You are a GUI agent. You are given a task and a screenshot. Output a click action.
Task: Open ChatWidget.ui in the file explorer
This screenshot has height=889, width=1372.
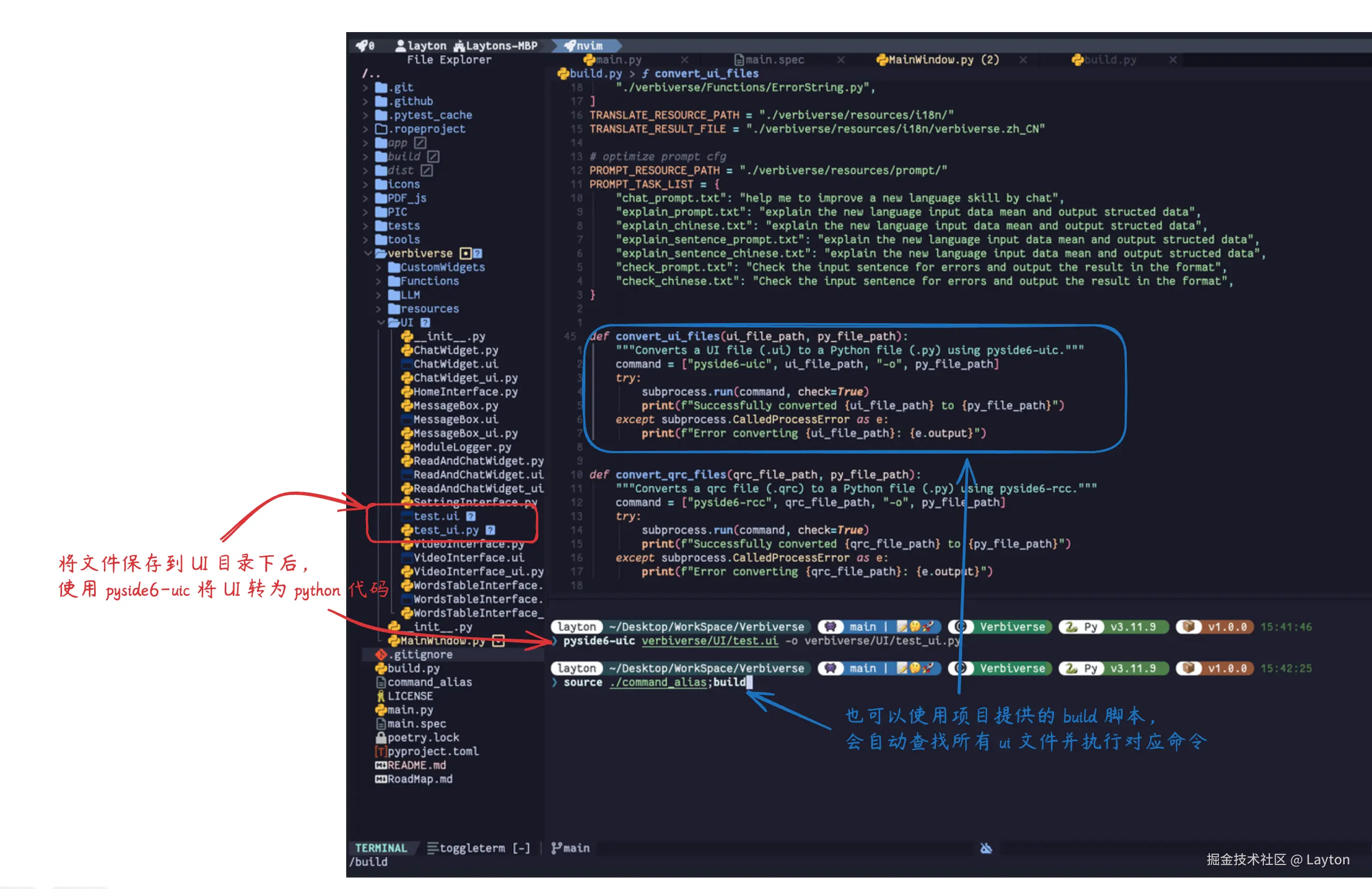pos(455,364)
